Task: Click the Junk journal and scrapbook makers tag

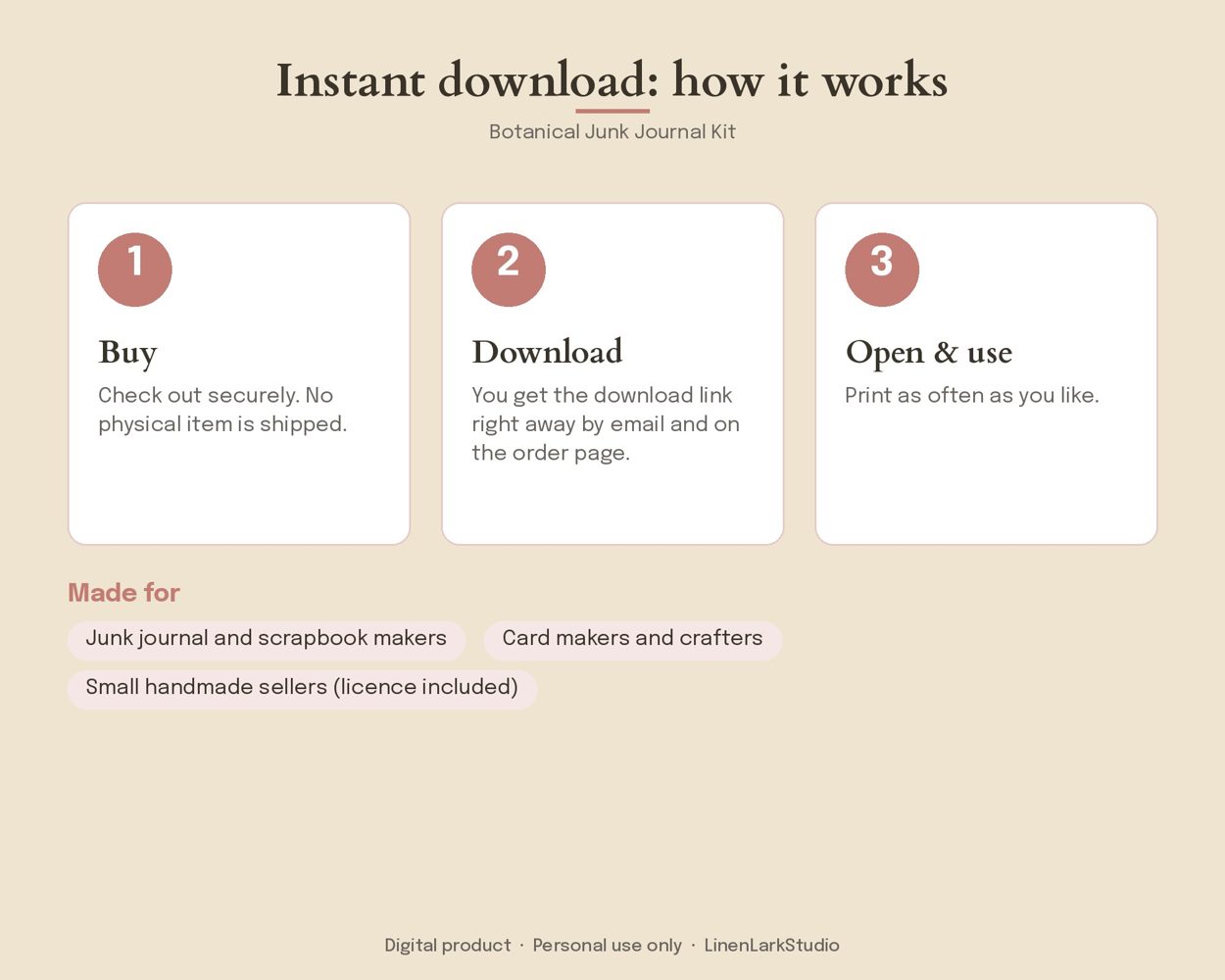Action: (267, 639)
